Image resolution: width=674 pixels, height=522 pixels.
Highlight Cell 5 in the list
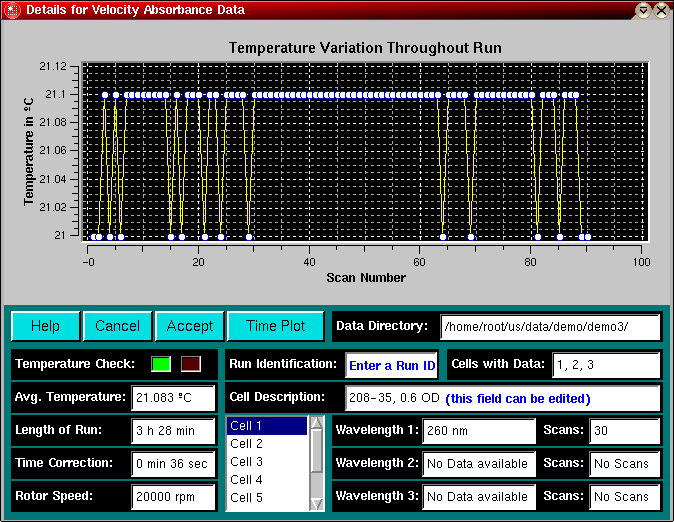(x=266, y=498)
